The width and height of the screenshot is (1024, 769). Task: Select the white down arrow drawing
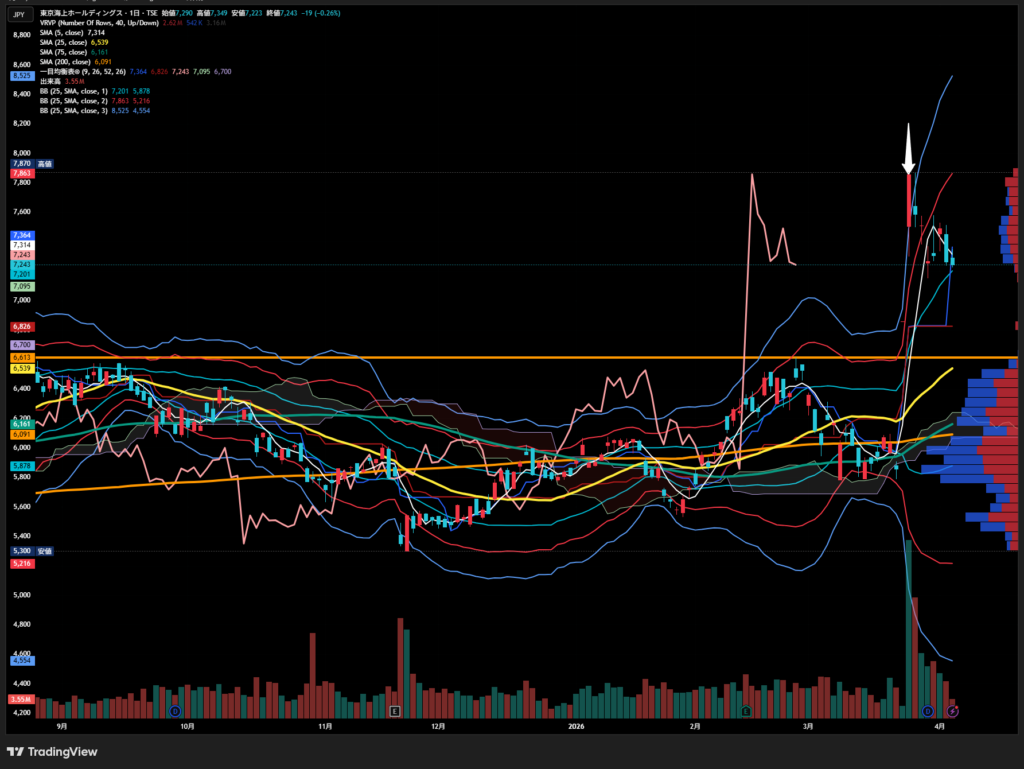909,150
